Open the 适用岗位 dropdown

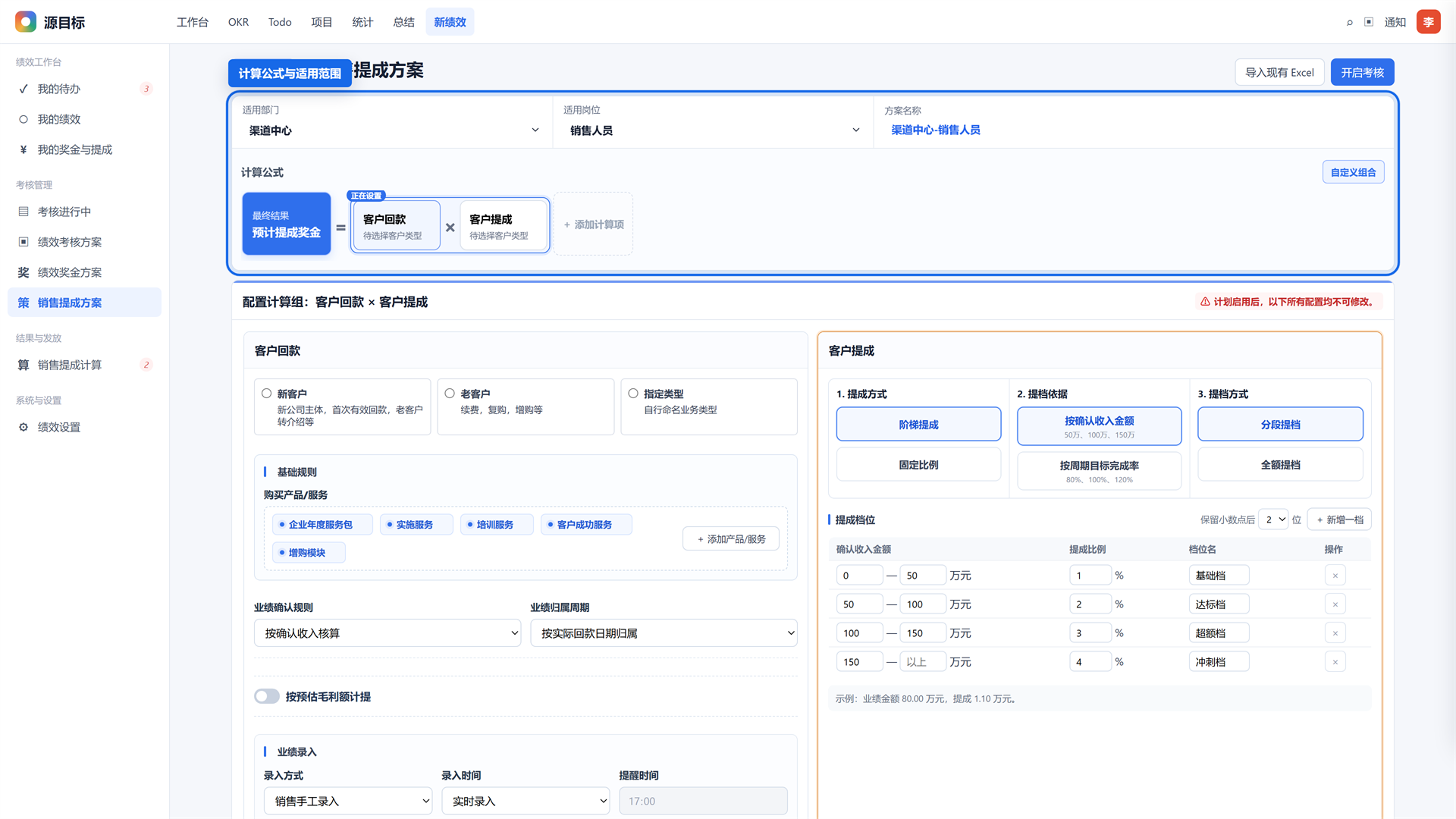[x=713, y=130]
